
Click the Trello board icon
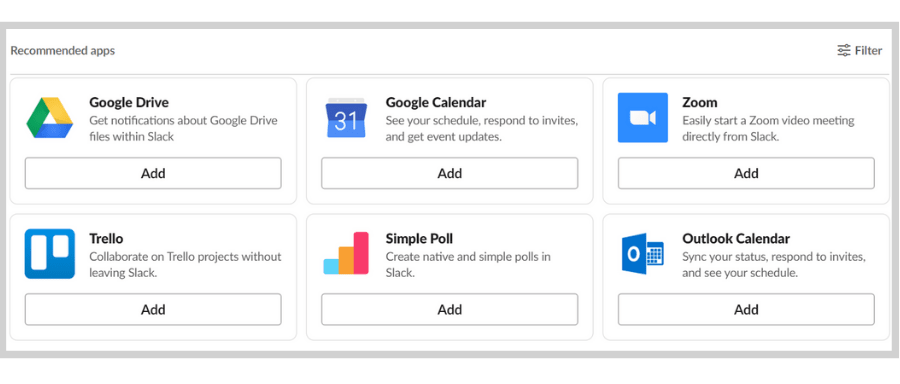coord(49,254)
